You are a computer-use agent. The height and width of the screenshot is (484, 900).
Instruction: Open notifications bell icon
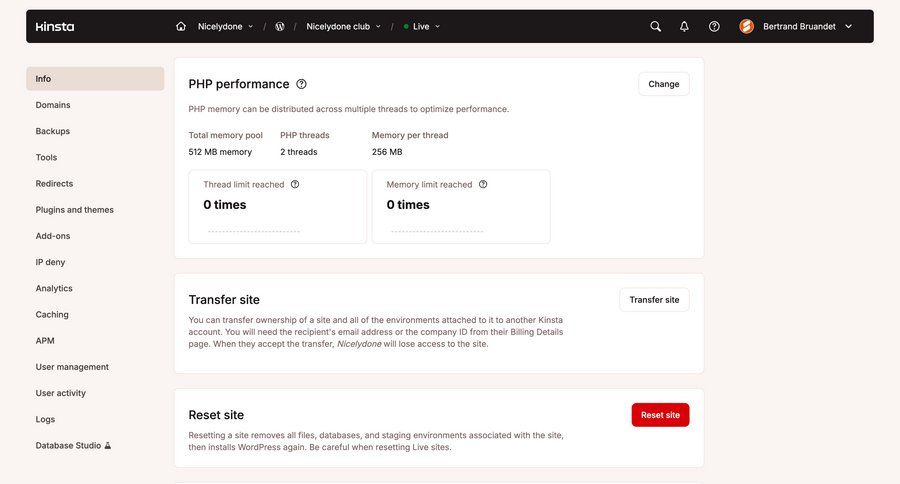point(684,27)
